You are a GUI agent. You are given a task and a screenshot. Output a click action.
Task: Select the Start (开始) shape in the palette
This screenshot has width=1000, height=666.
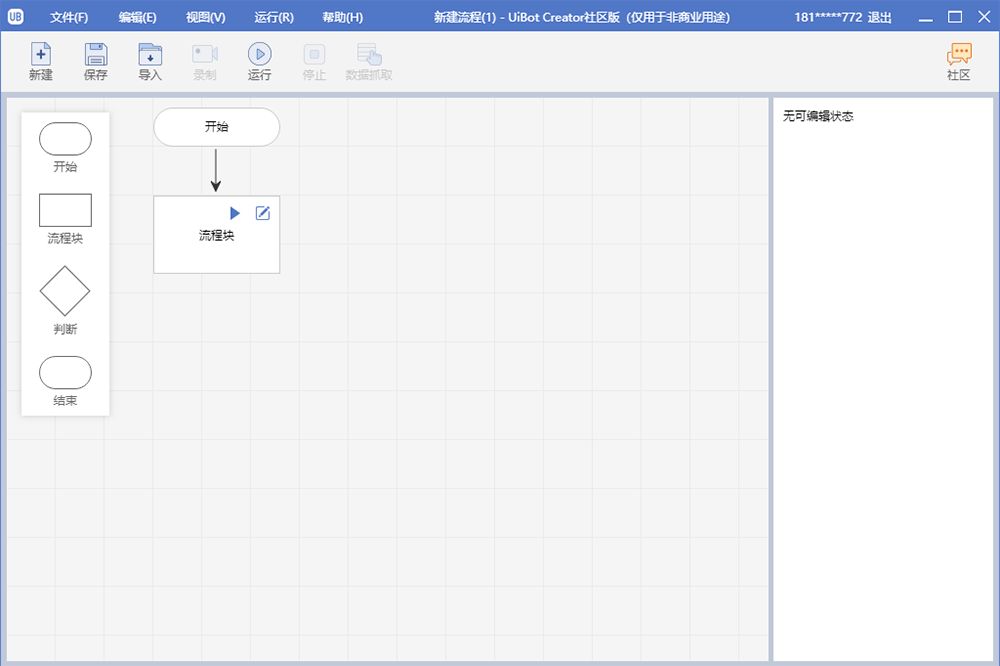click(65, 138)
